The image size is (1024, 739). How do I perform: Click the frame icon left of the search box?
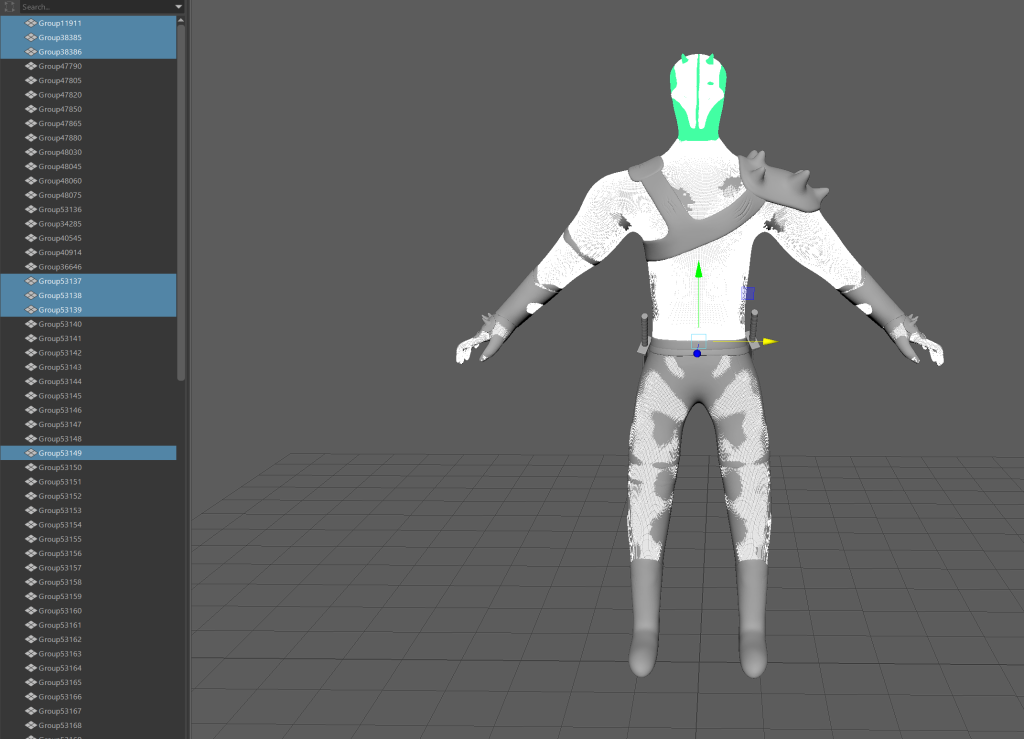[x=10, y=7]
